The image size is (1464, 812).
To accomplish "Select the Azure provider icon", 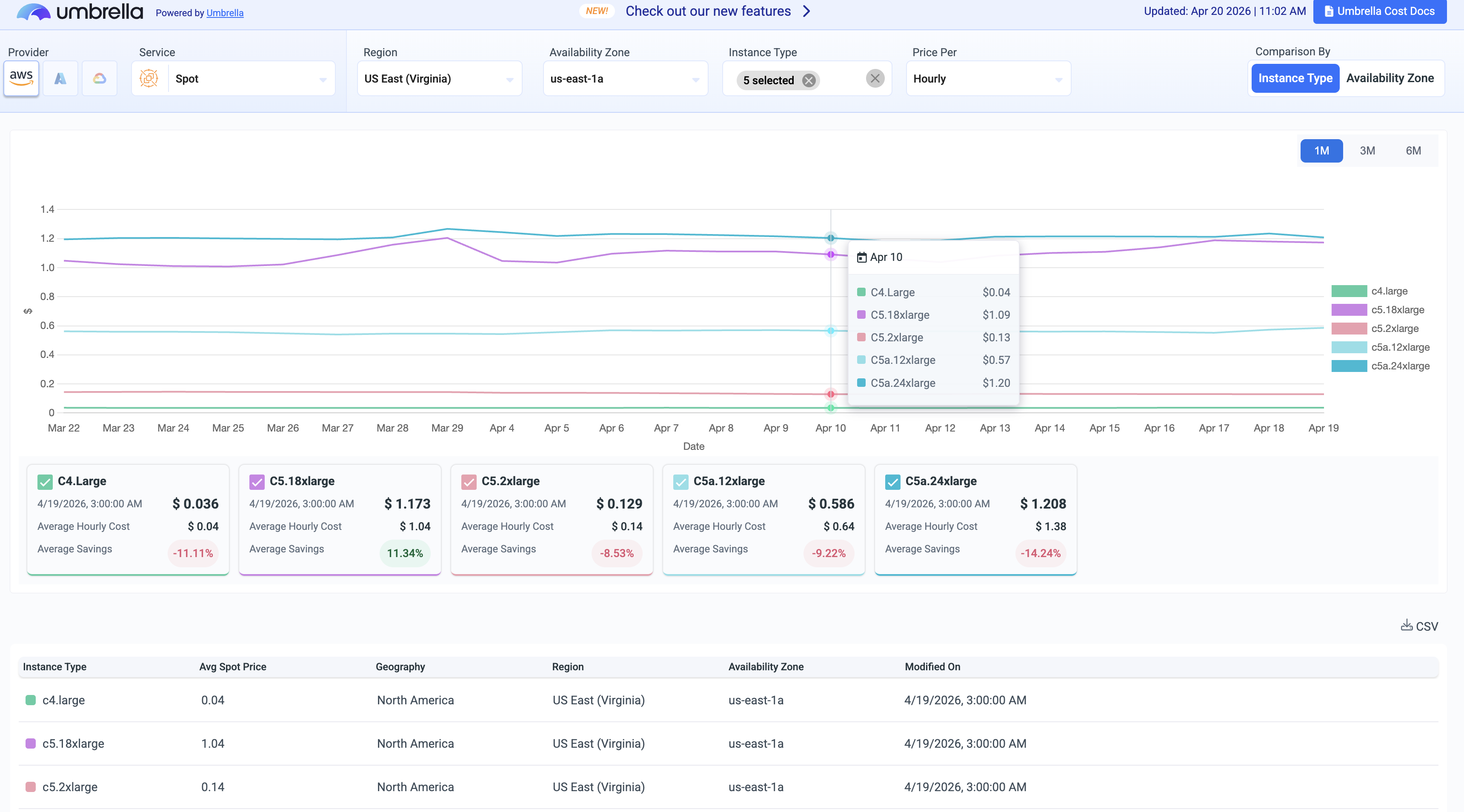I will coord(60,78).
